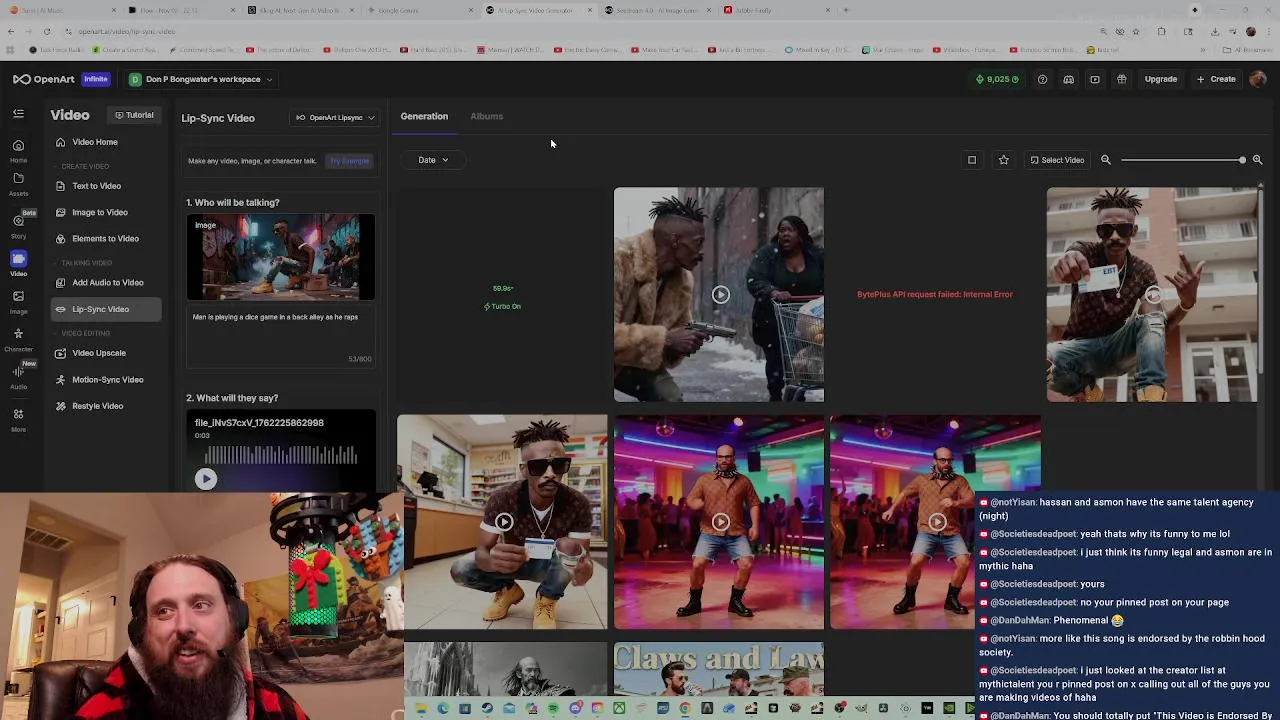
Task: Play the store squatting man video
Action: coord(503,522)
